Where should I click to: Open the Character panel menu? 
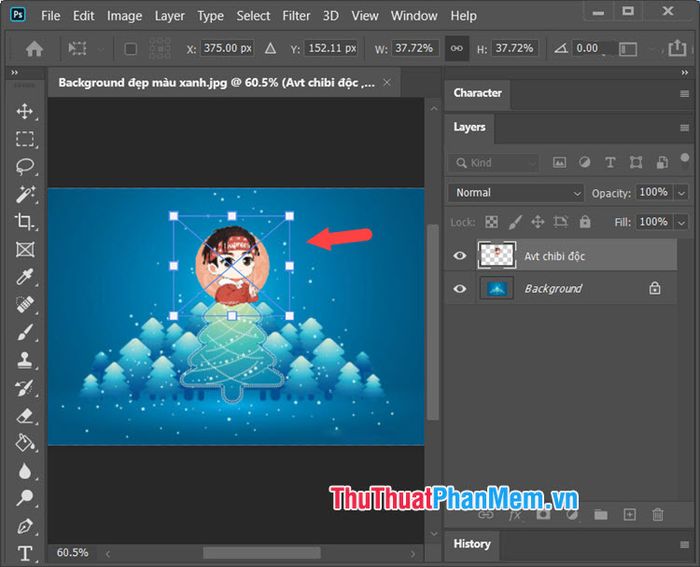tap(684, 94)
